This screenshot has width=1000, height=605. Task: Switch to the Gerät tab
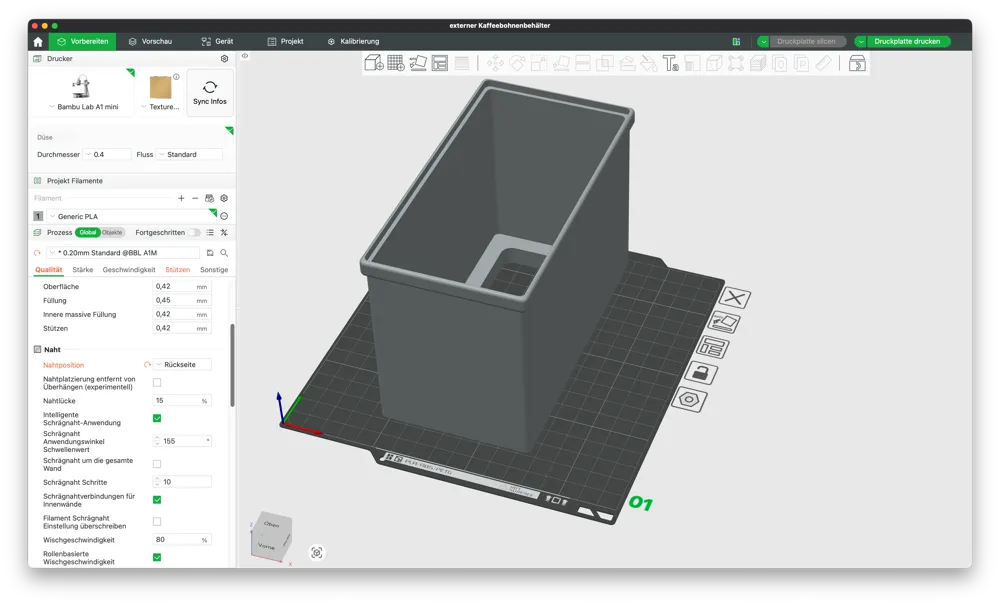click(x=217, y=41)
